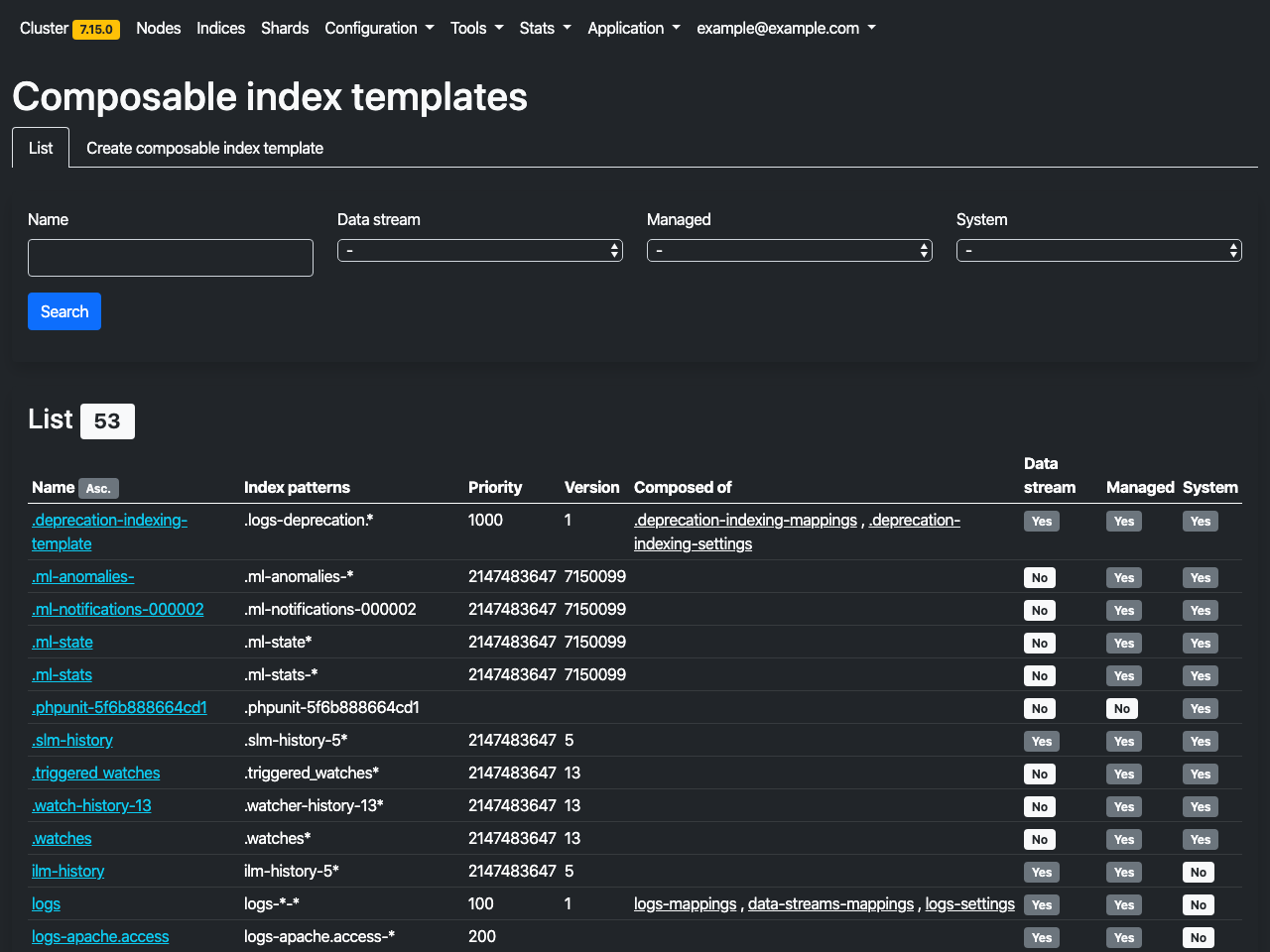Click the logs-*-* index pattern
1270x952 pixels.
click(272, 903)
